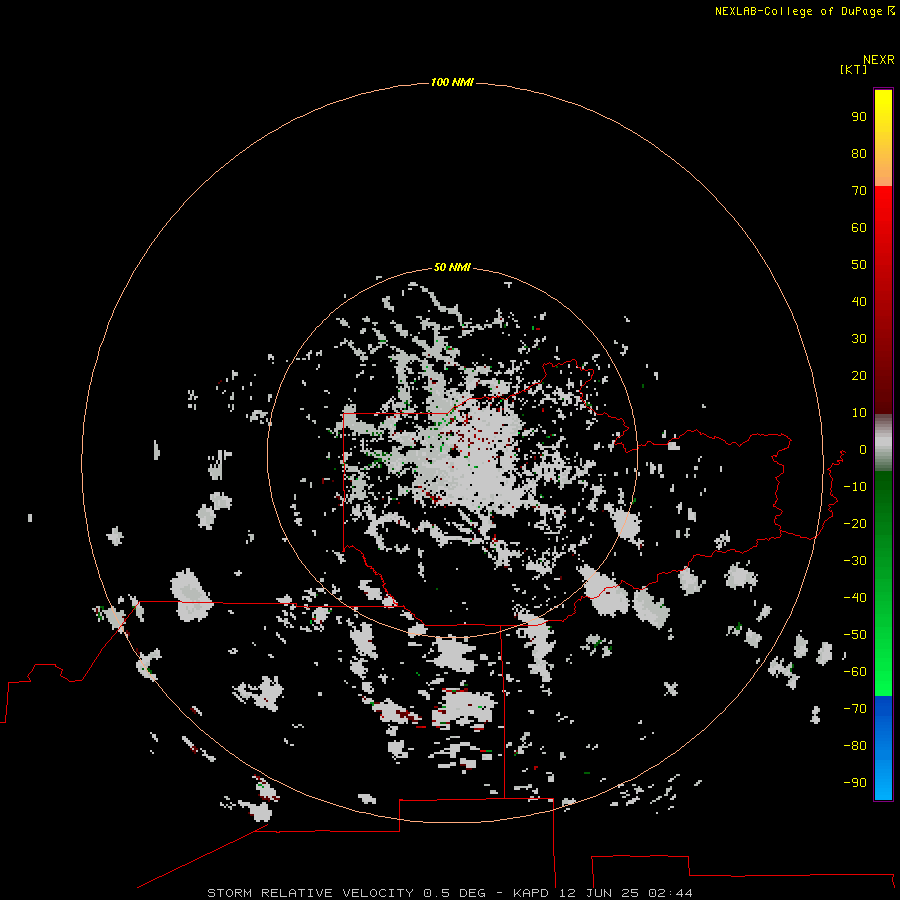Click the 20 value on velocity scale
Screen dimensions: 900x900
859,375
